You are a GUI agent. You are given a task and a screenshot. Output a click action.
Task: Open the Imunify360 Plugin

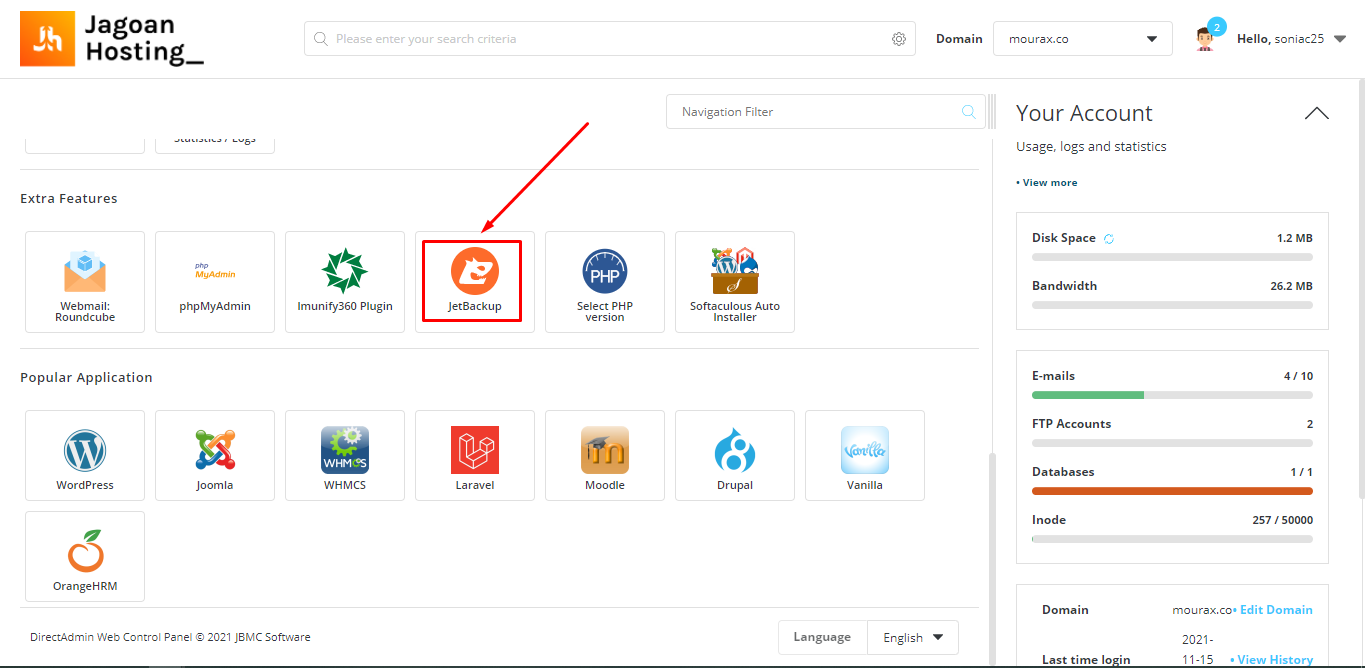(345, 282)
